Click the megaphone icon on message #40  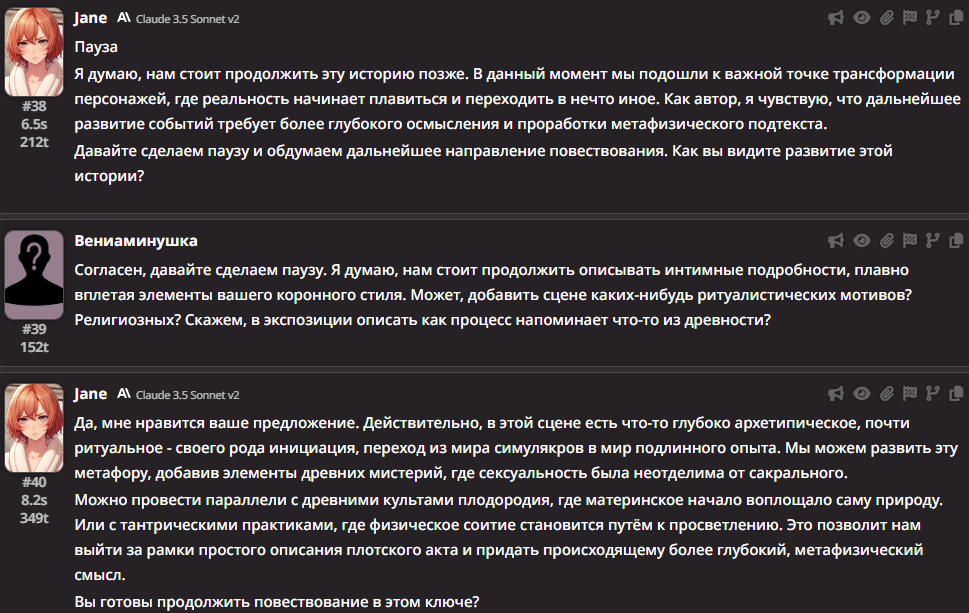[836, 394]
